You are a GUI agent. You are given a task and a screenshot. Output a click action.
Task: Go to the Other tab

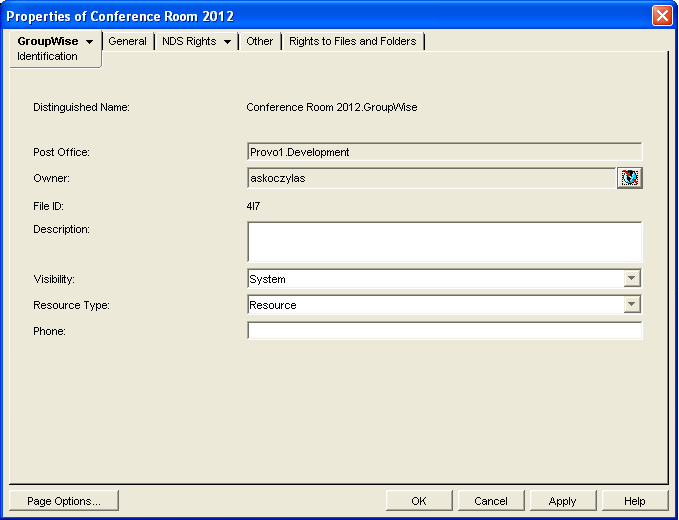coord(259,41)
